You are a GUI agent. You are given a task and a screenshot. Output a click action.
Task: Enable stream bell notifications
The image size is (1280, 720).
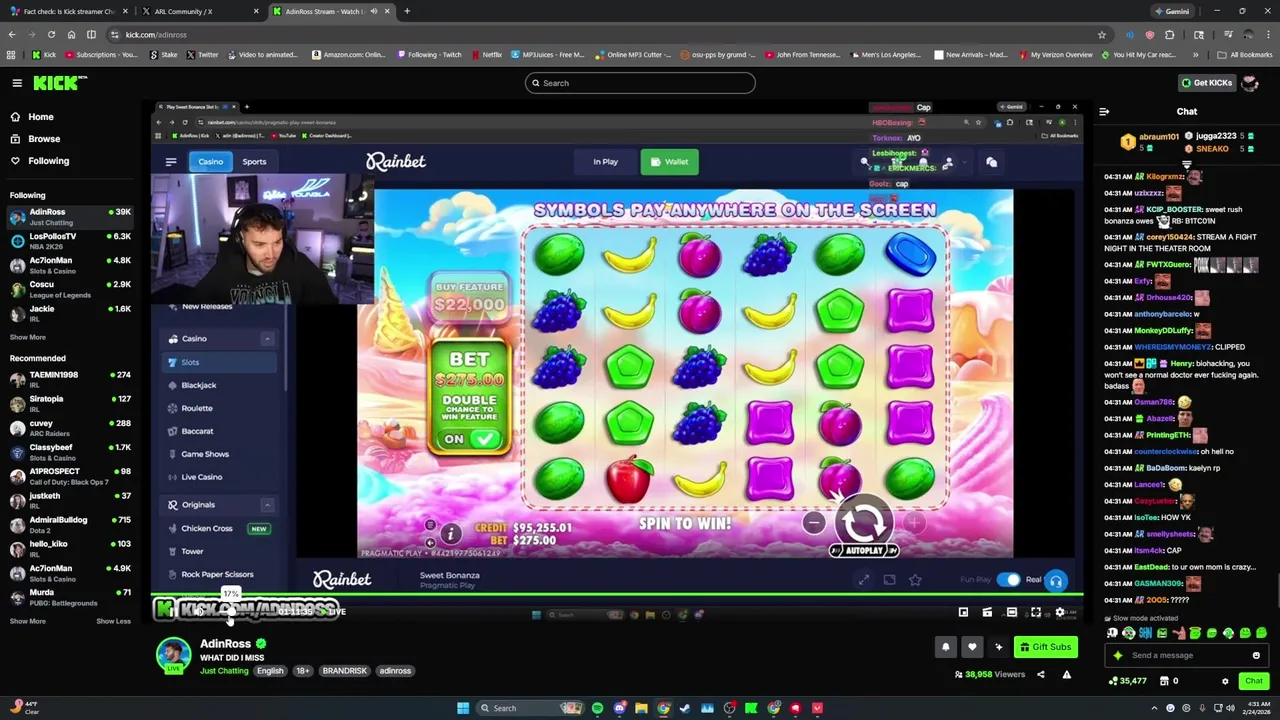(945, 647)
